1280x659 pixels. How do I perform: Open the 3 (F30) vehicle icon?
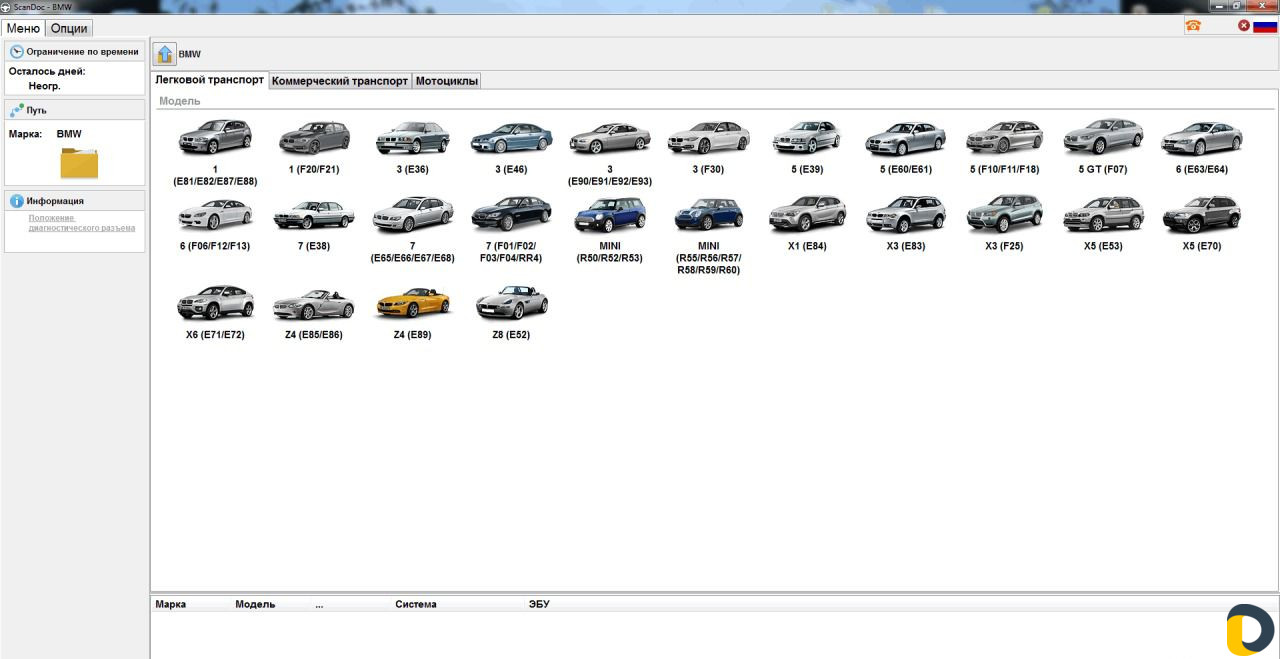pos(708,138)
